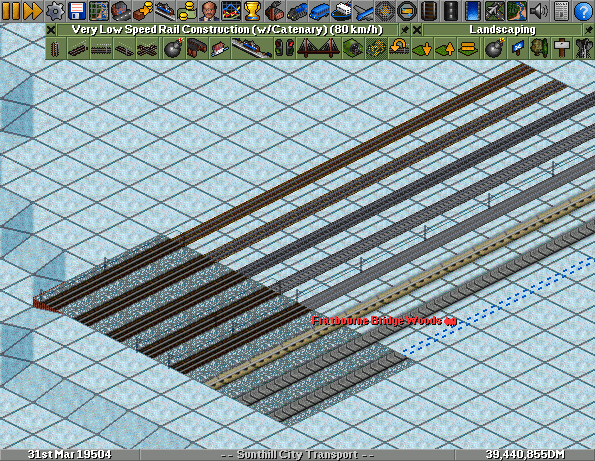595x461 pixels.
Task: Build a rail waypoint
Action: 220,48
